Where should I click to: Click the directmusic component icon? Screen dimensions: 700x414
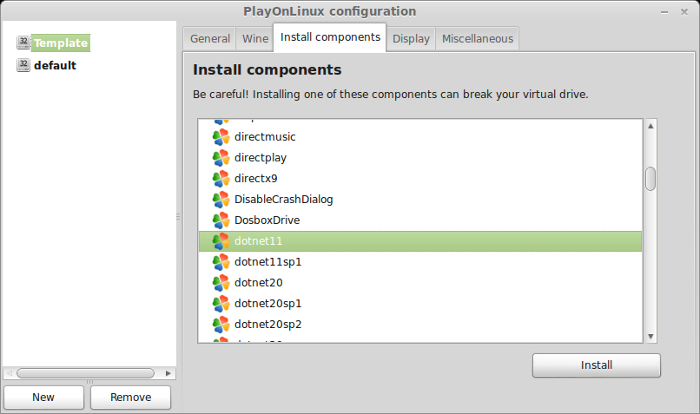221,137
